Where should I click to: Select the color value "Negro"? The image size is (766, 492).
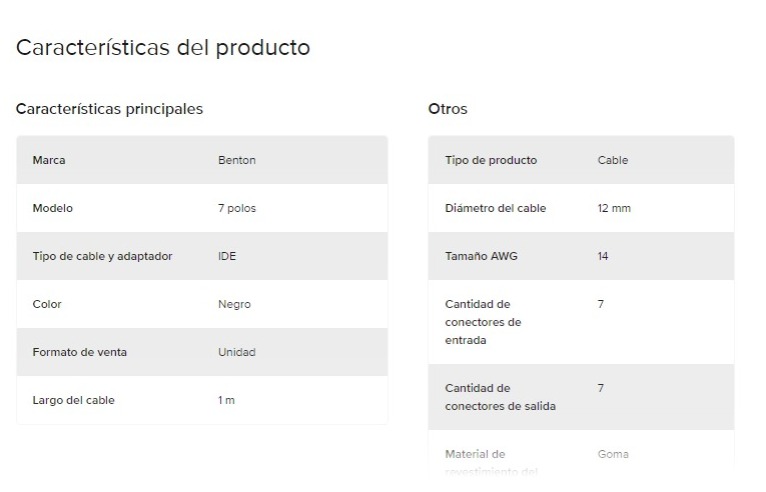pos(234,304)
